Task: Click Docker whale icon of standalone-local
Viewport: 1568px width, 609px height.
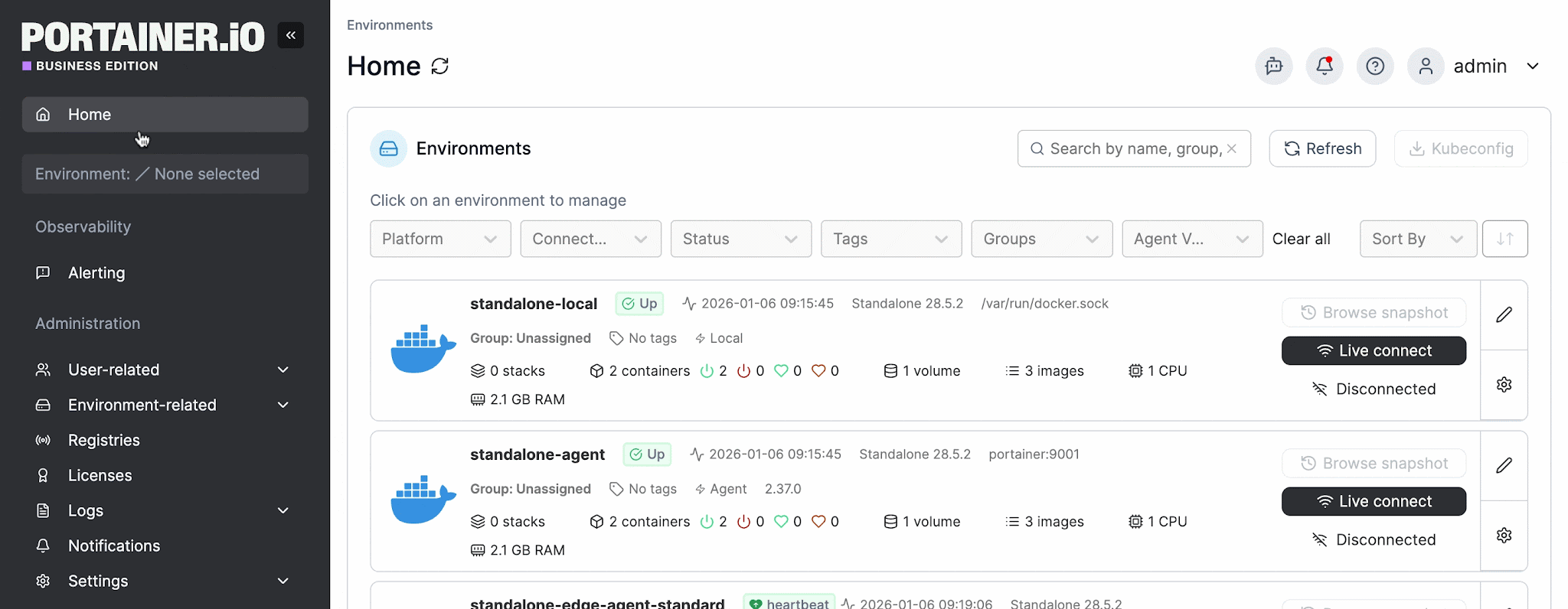Action: point(423,349)
